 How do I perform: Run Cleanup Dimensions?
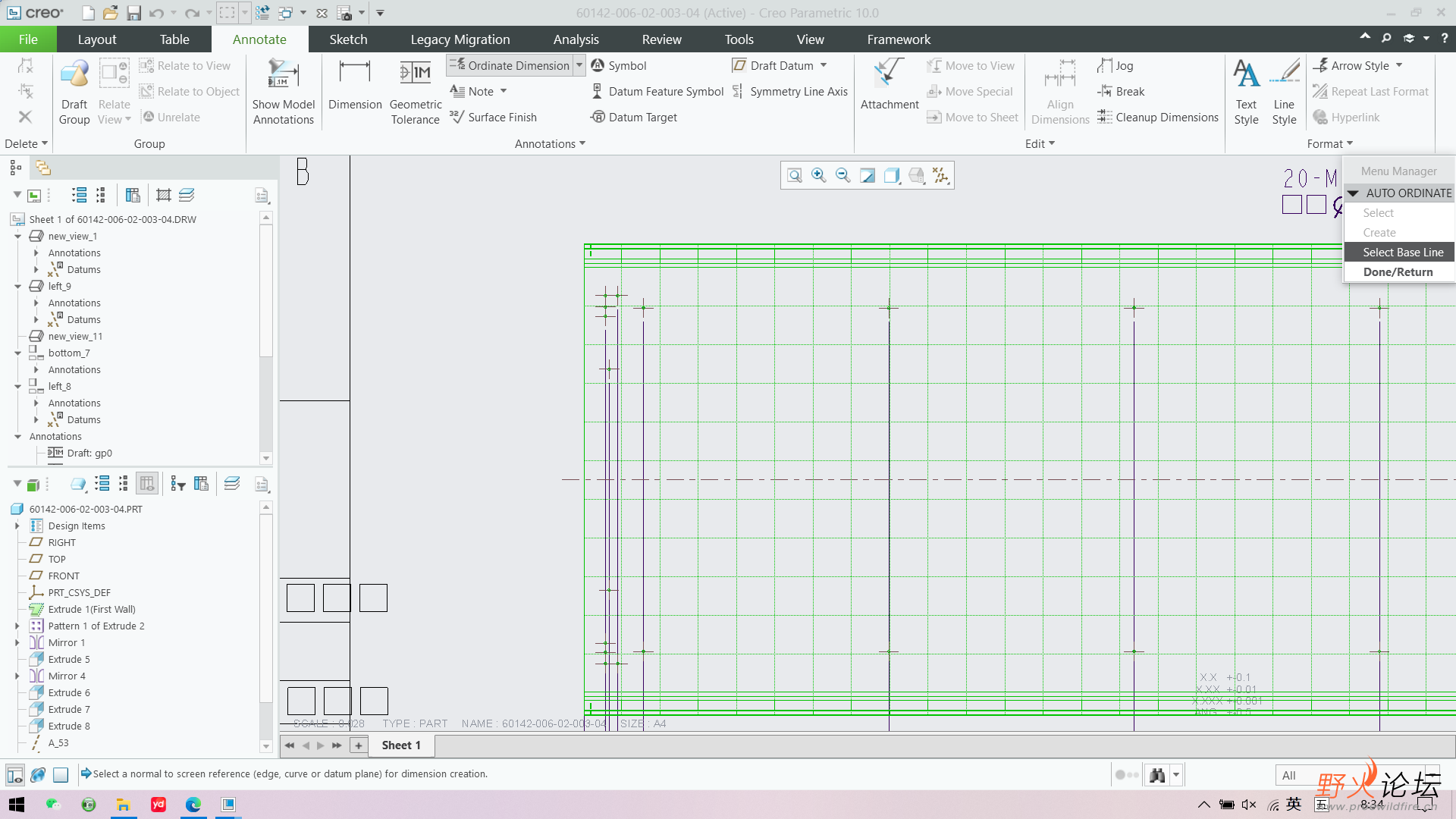1158,118
